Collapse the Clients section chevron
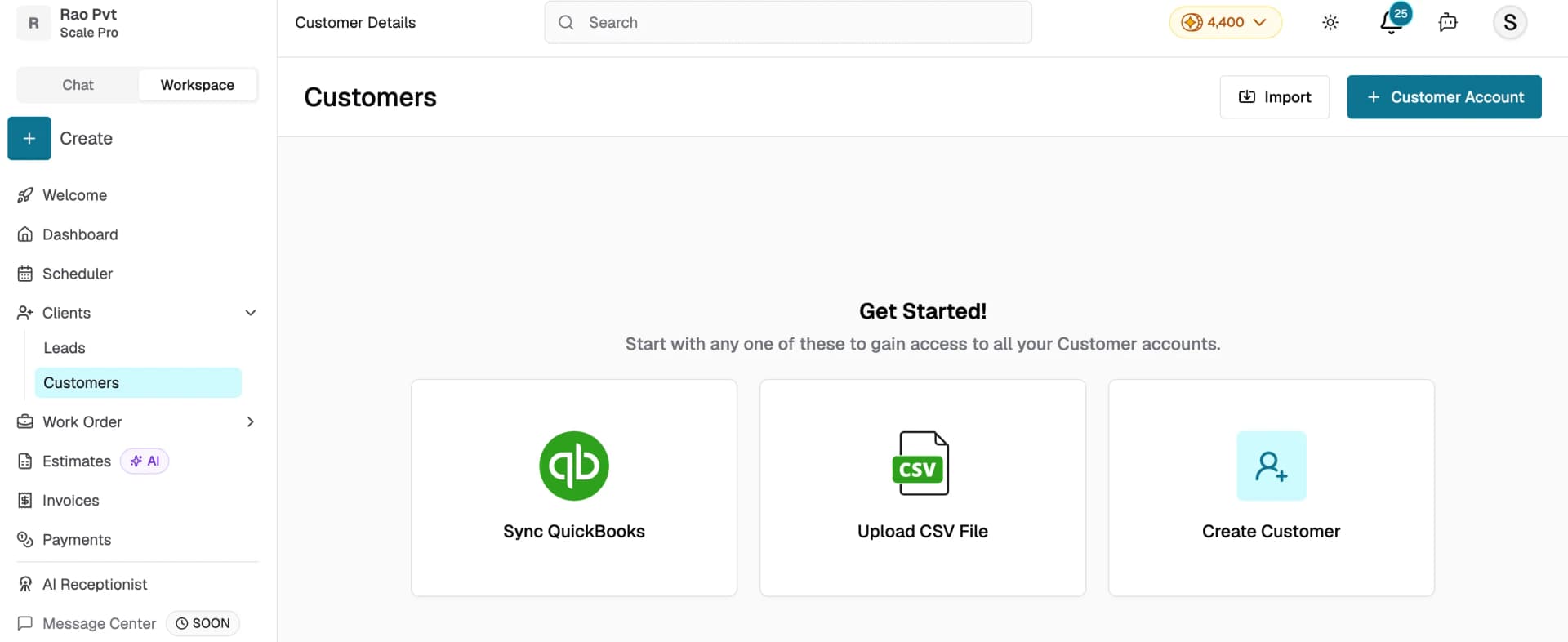This screenshot has height=642, width=1568. pos(251,313)
